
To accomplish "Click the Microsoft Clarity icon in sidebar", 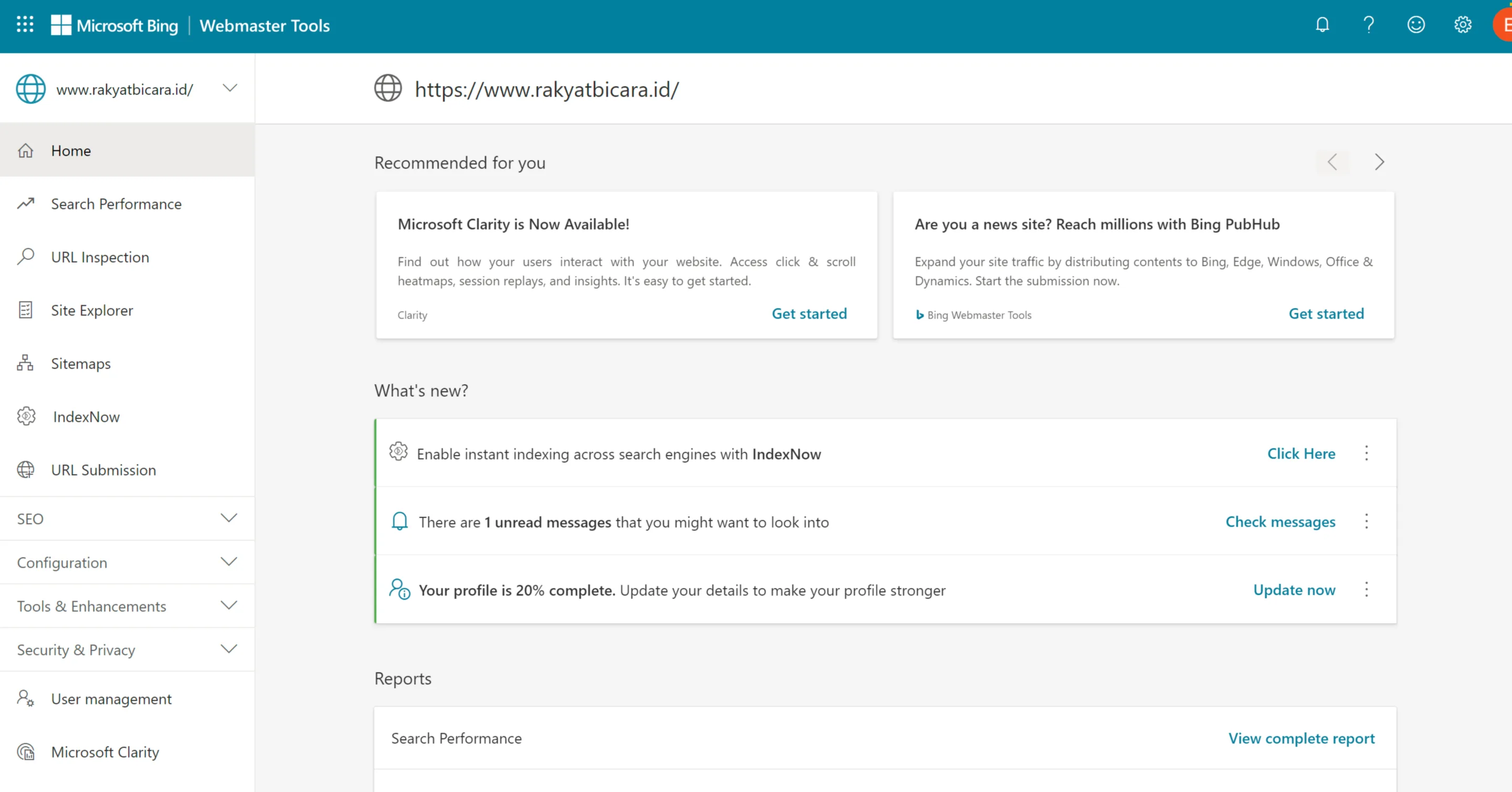I will point(26,752).
